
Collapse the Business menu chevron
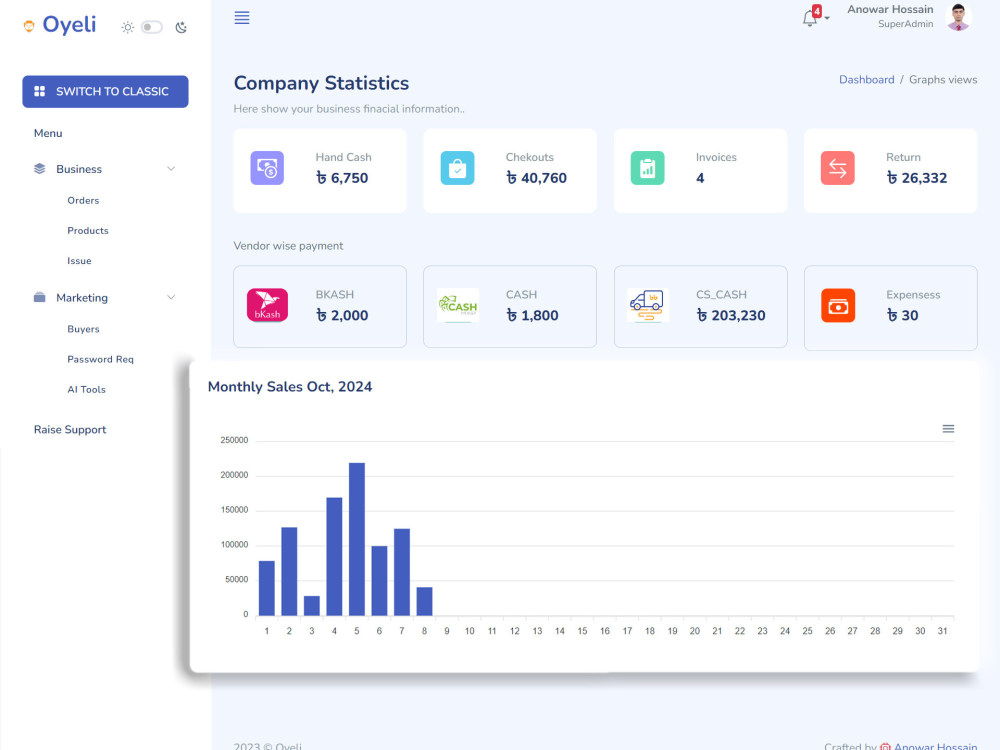point(171,168)
